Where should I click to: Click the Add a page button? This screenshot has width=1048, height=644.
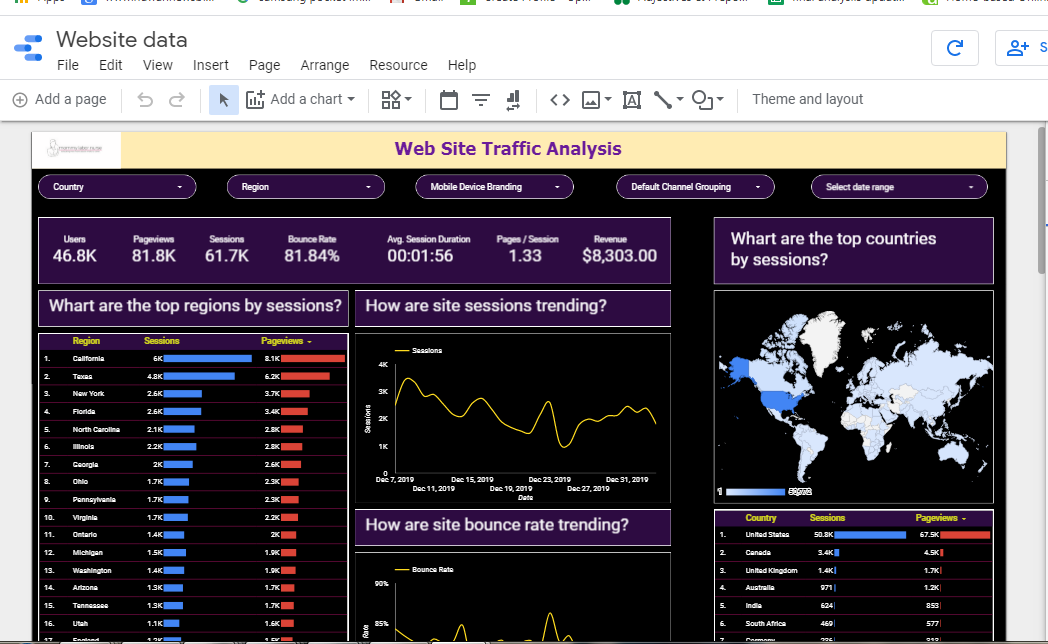(59, 99)
